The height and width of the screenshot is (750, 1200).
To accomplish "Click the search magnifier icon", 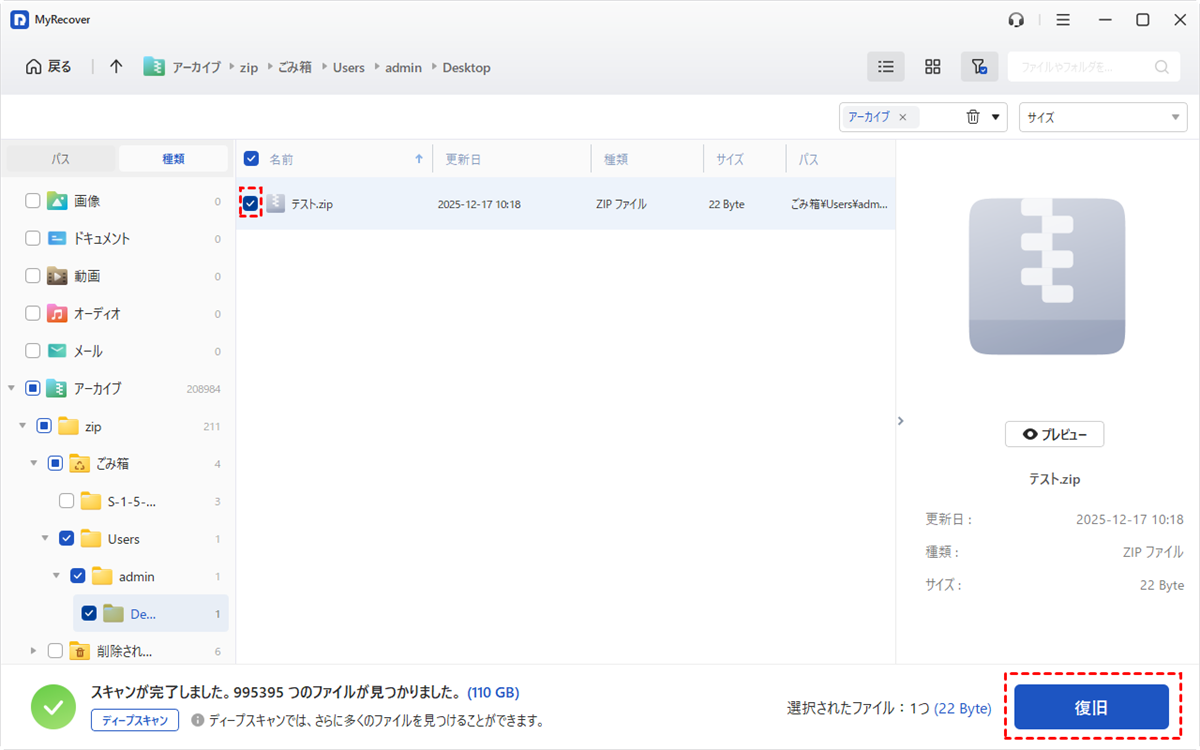I will [x=1161, y=67].
